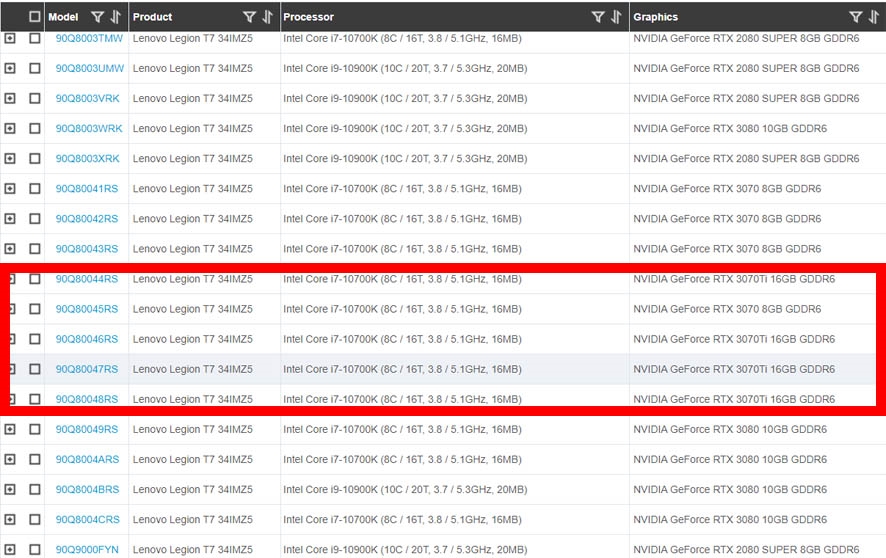Check the box for row 90Q9000FYN
Screen dimensions: 886x558
pos(34,549)
